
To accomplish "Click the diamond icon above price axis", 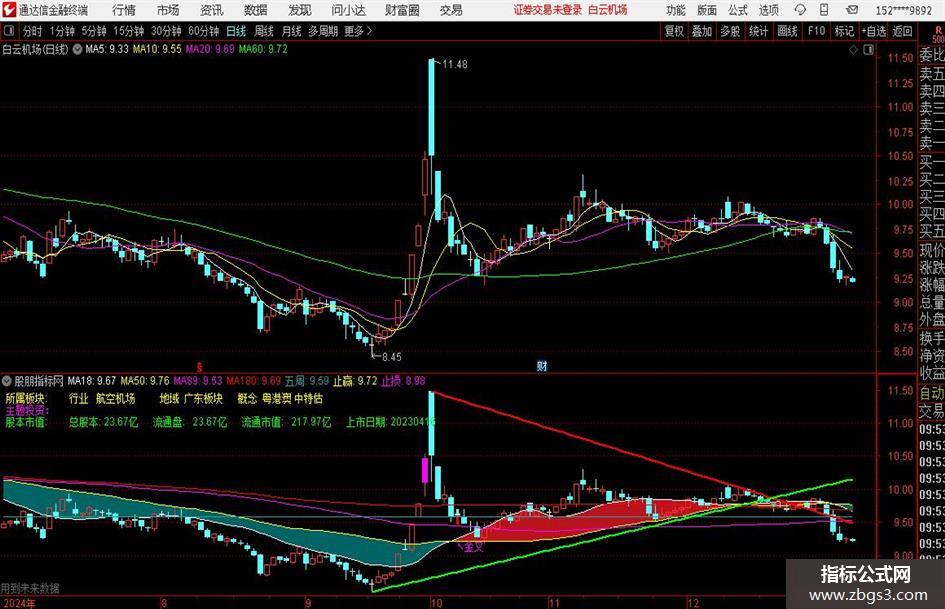I will coord(853,50).
